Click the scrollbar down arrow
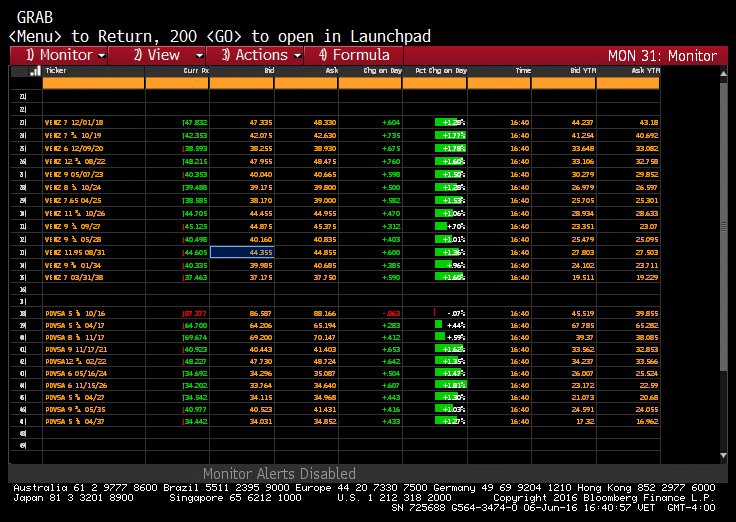The width and height of the screenshot is (736, 522). point(723,455)
